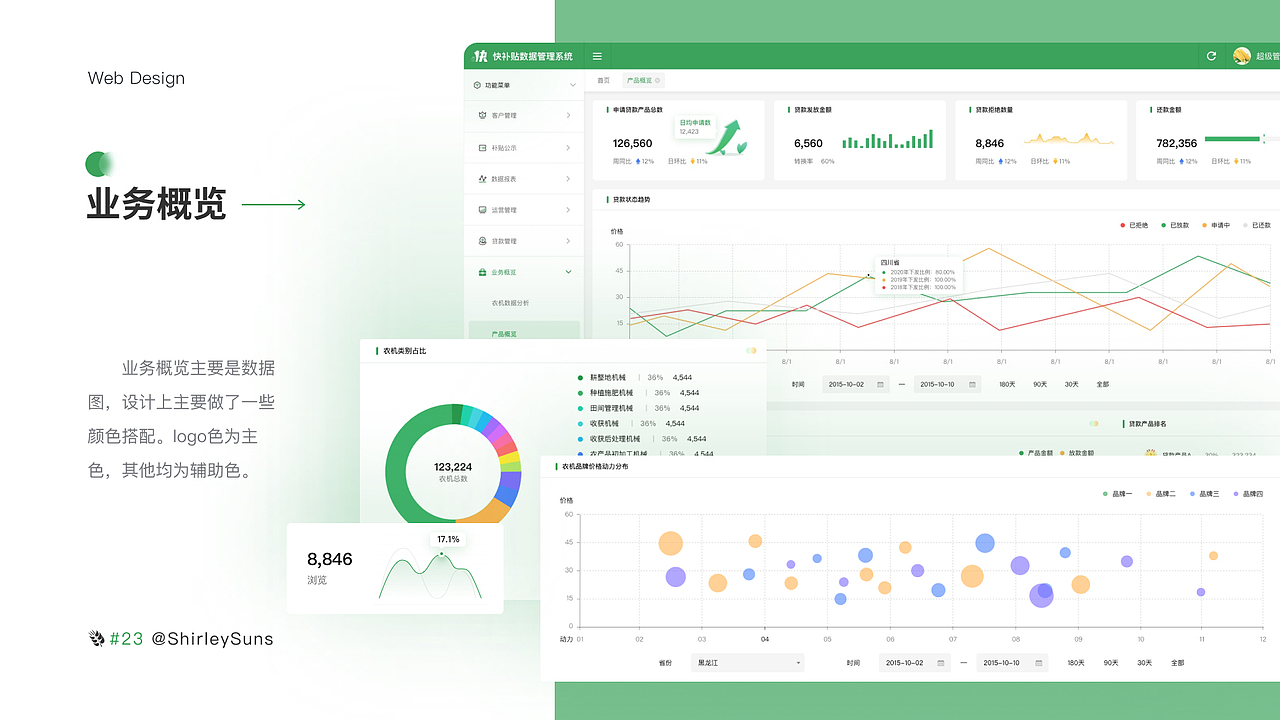
Task: Click the refresh icon in green header
Action: pyautogui.click(x=1212, y=56)
